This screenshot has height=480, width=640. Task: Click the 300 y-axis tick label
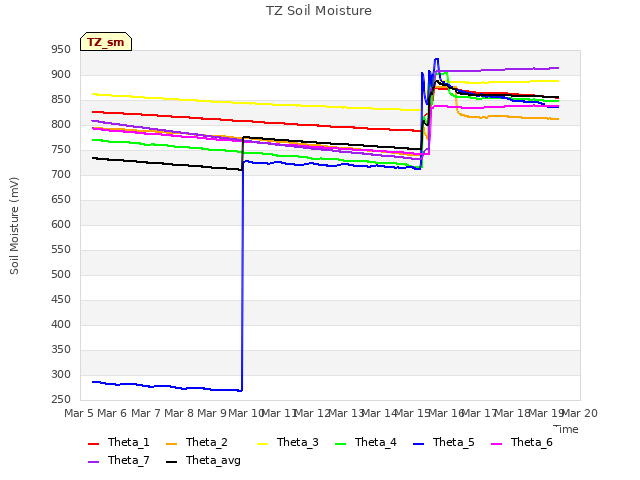click(x=61, y=375)
